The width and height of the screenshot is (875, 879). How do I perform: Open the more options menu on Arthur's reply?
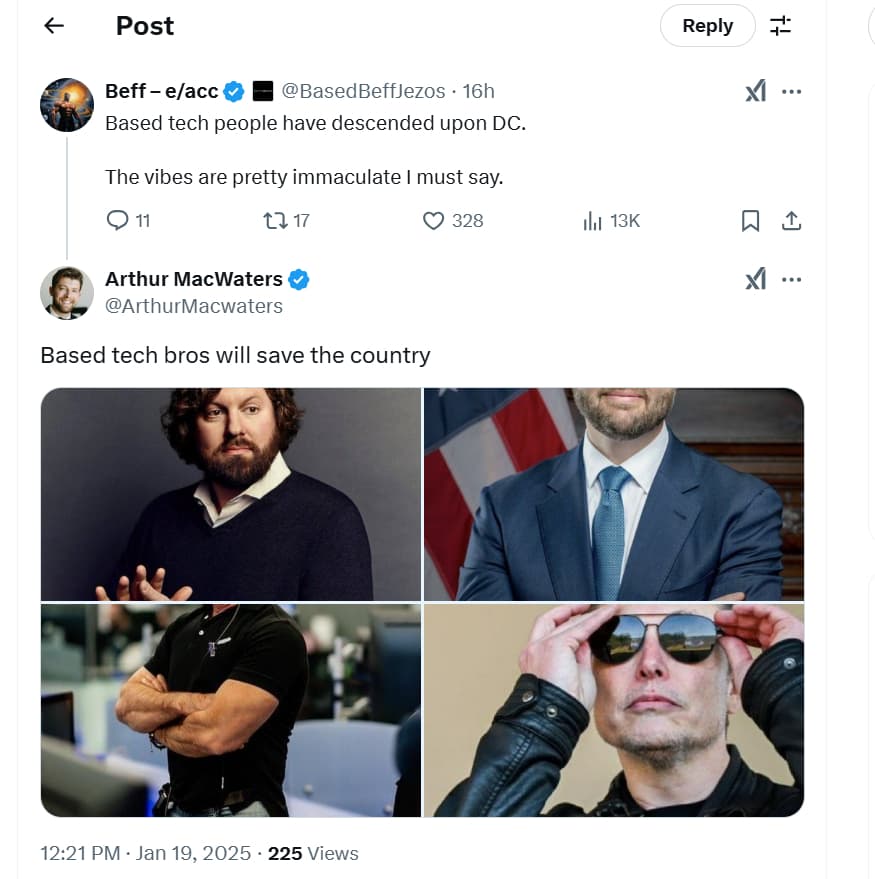tap(792, 278)
